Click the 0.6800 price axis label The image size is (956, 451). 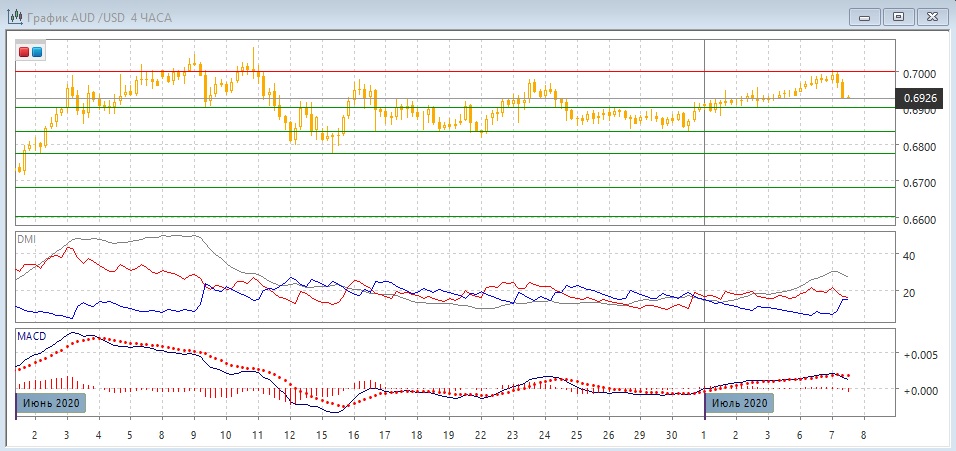point(918,147)
